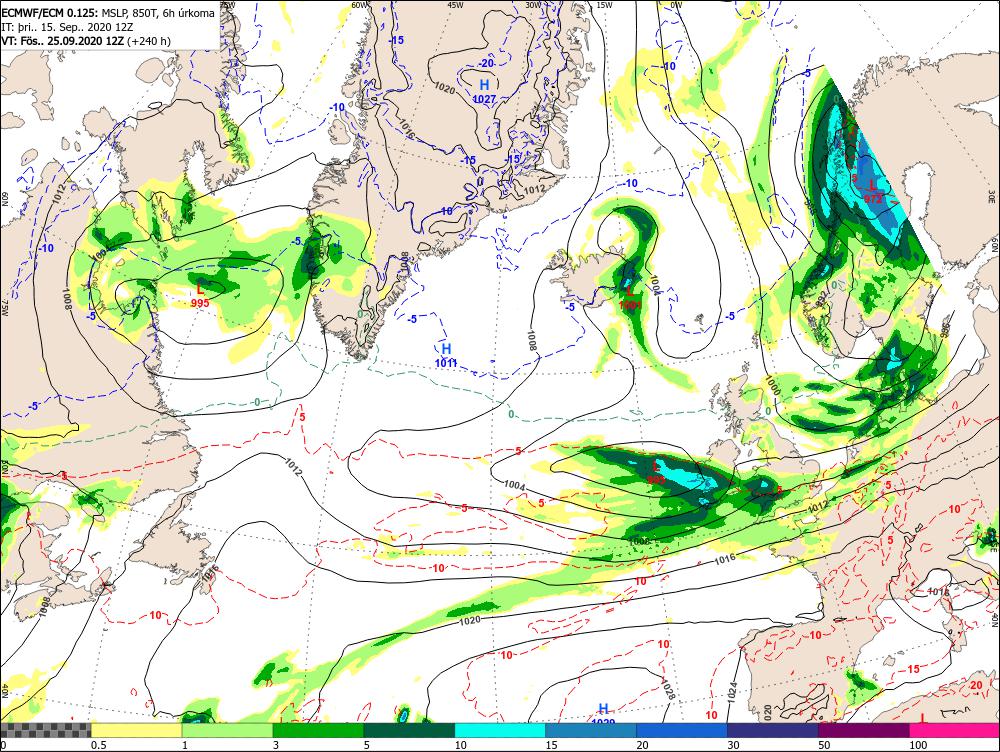The height and width of the screenshot is (752, 1000).
Task: Click the '0.5' legend scale value
Action: (x=98, y=745)
